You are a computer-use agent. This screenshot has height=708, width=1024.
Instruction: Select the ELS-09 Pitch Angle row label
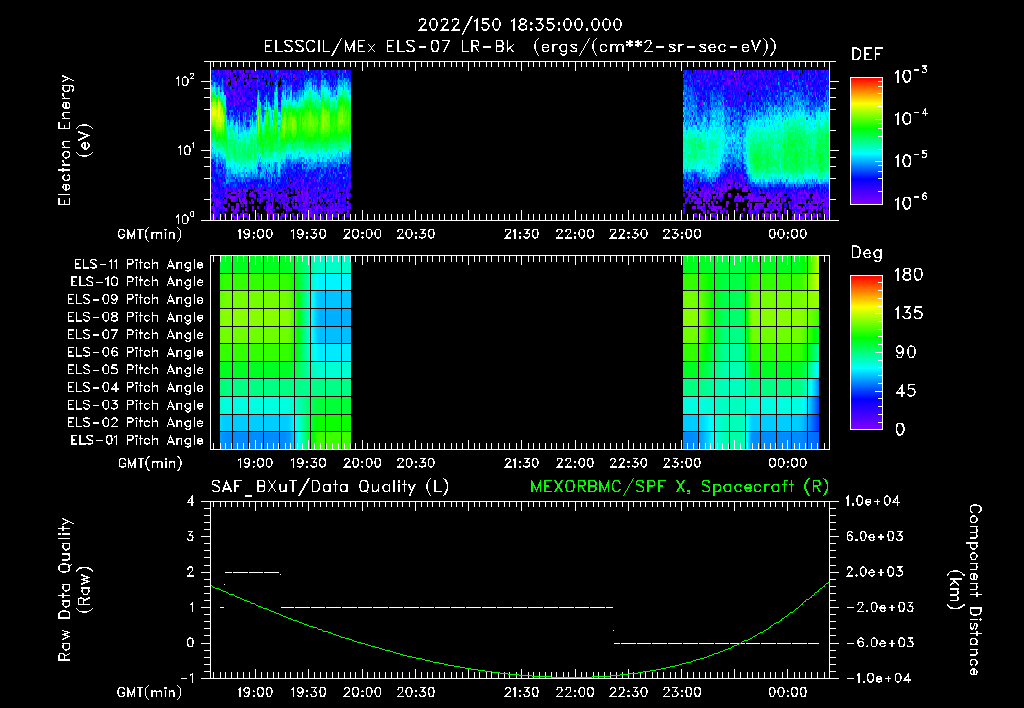coord(136,300)
